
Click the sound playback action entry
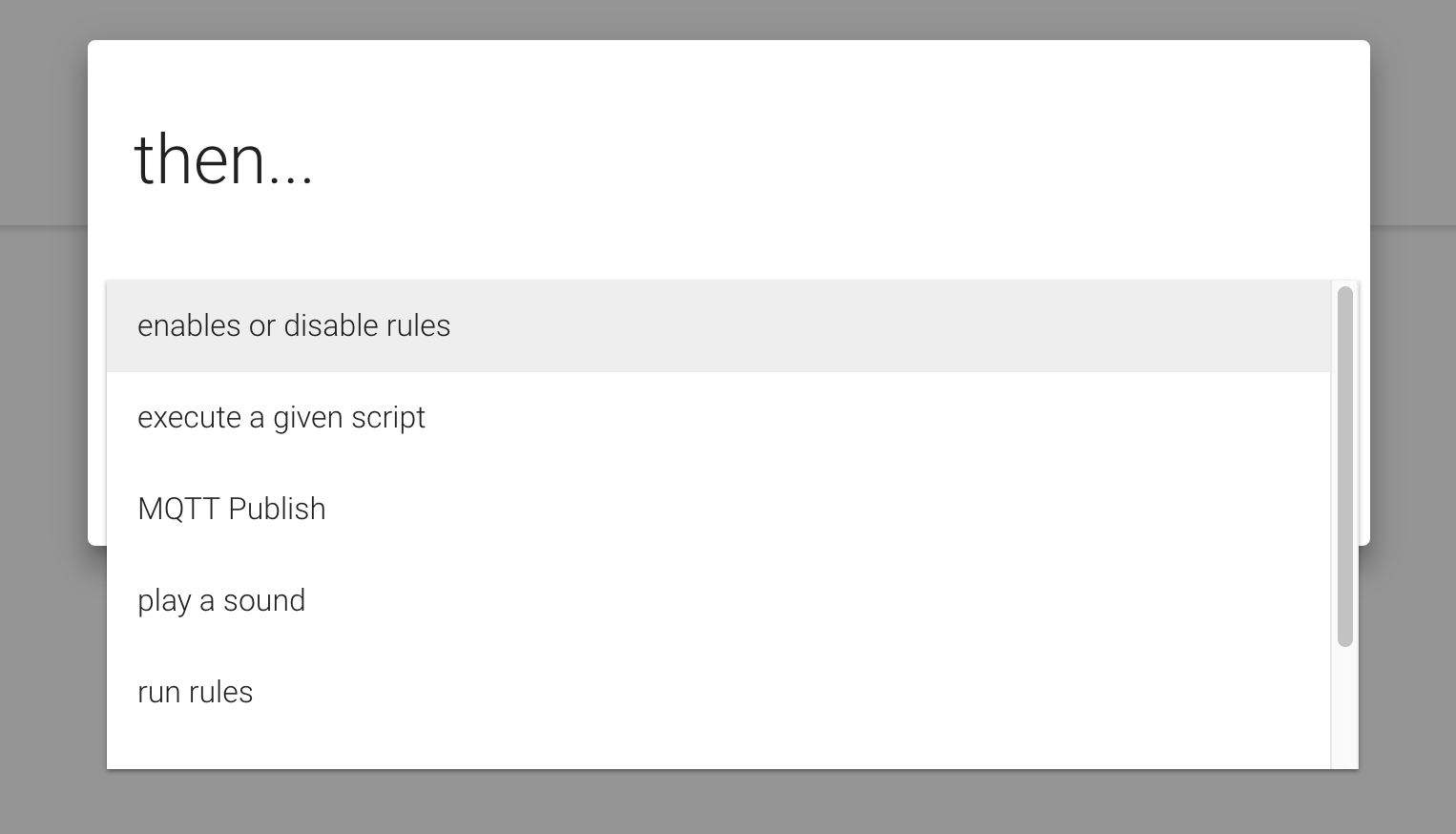[x=221, y=600]
